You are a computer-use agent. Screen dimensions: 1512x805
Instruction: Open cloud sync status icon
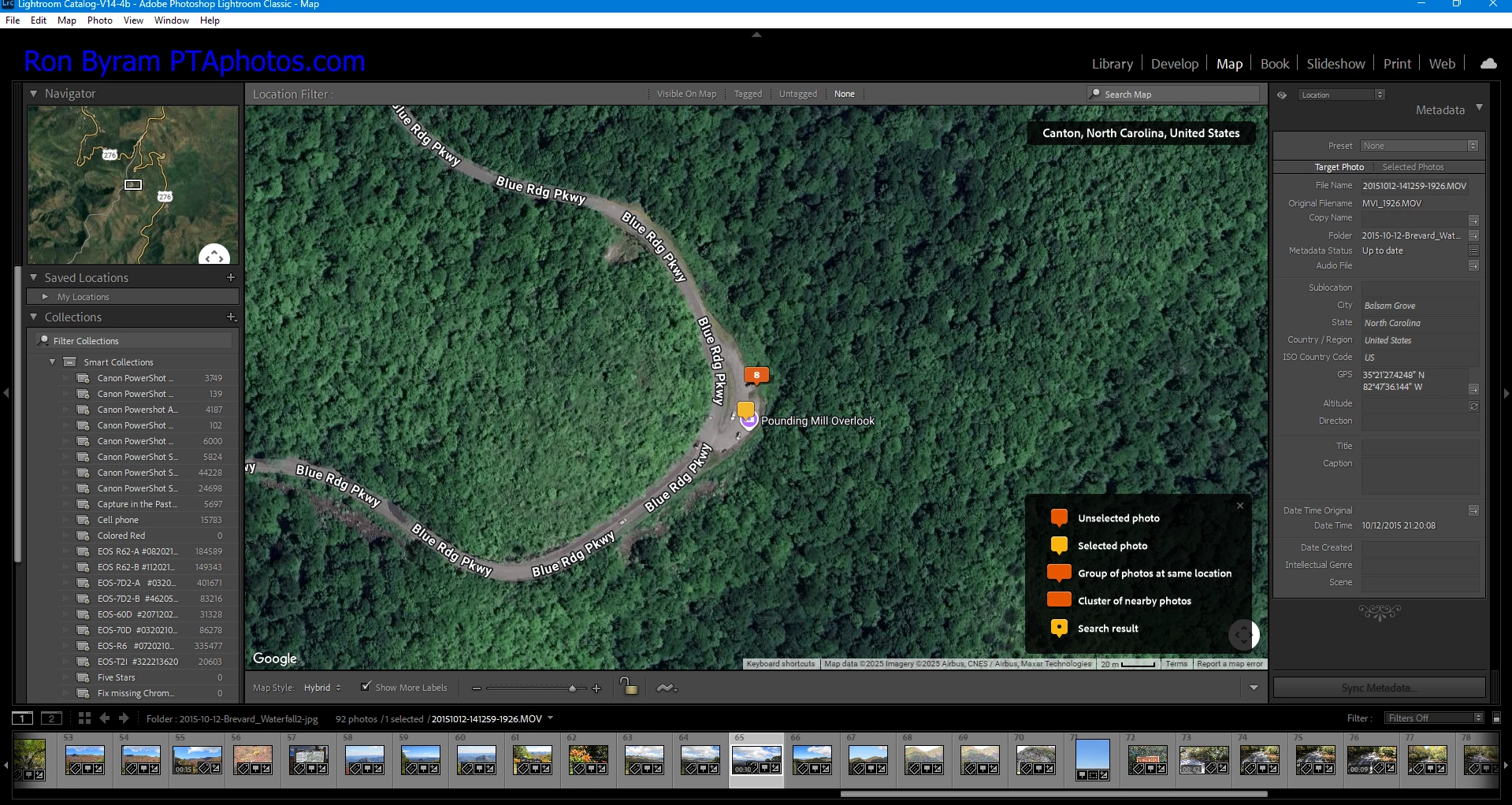[1488, 63]
